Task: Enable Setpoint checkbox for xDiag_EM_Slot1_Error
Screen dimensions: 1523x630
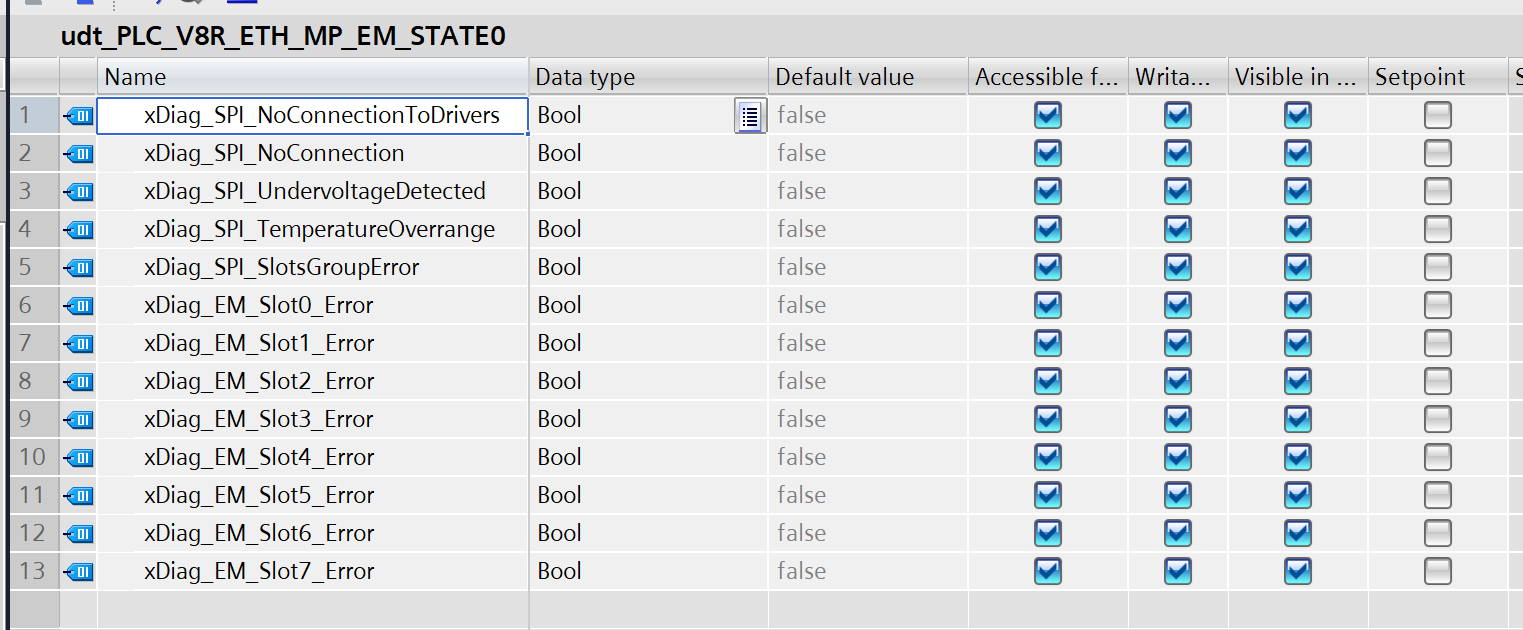Action: (1437, 344)
